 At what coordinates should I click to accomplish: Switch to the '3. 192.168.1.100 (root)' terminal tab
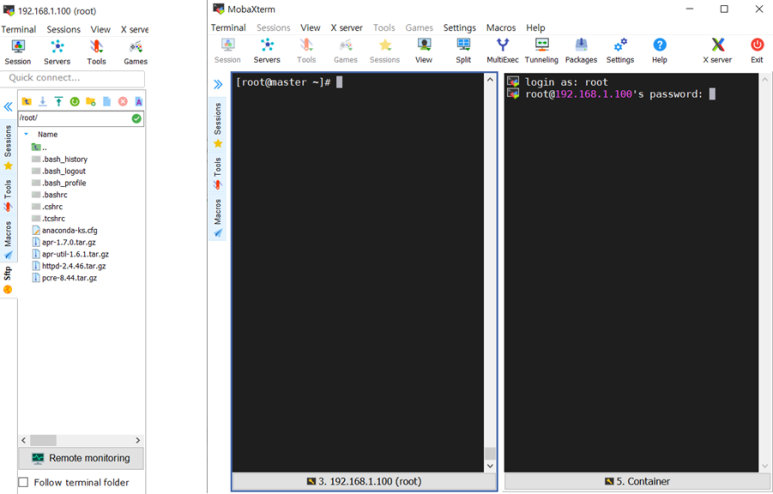coord(364,481)
